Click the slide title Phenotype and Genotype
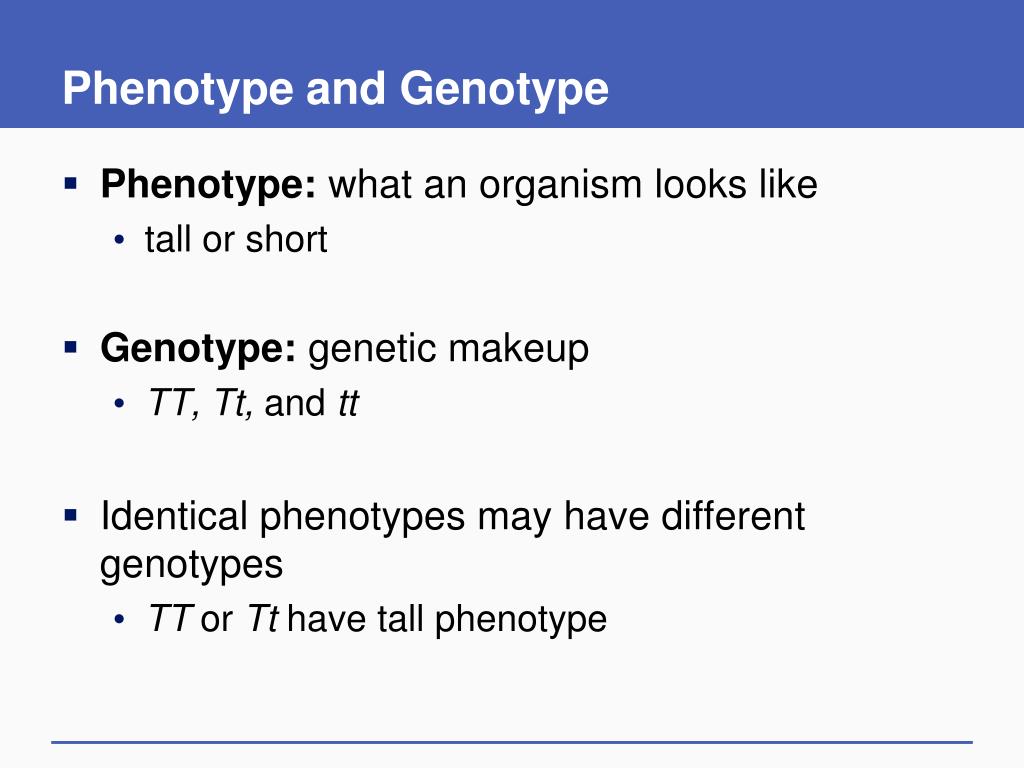This screenshot has height=768, width=1024. tap(336, 89)
